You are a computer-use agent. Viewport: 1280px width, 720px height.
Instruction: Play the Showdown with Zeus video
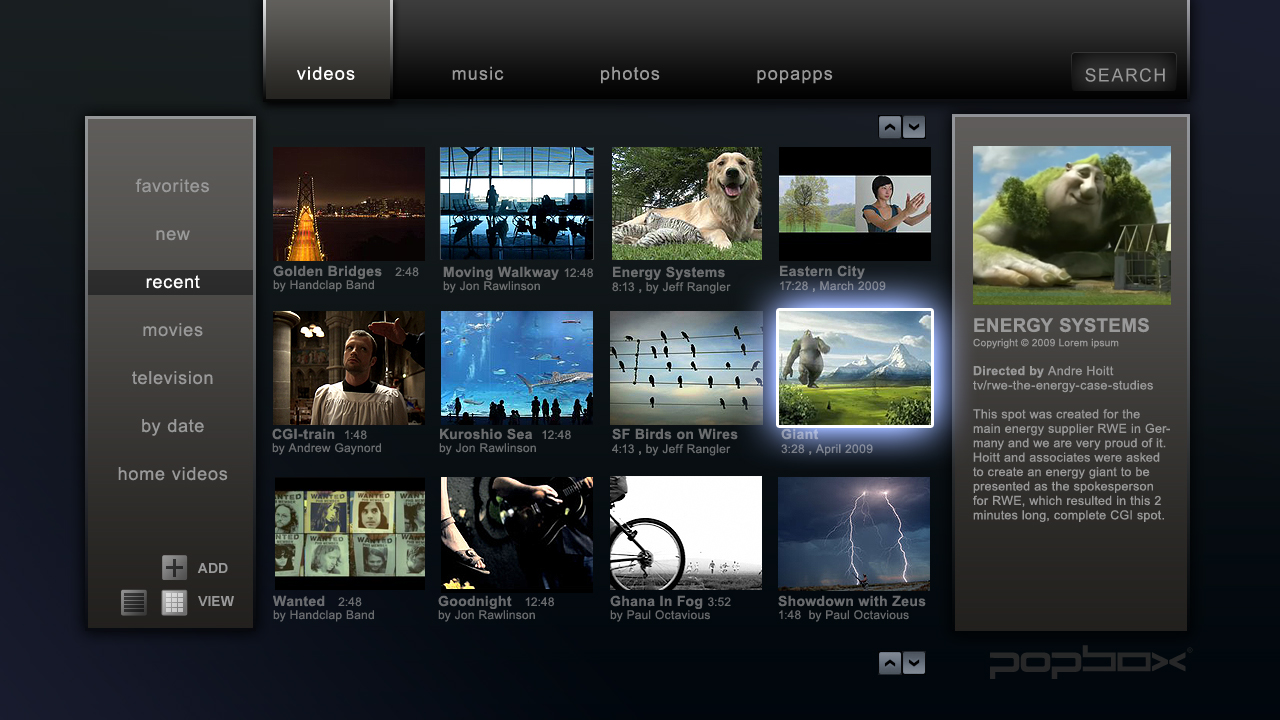pyautogui.click(x=854, y=533)
